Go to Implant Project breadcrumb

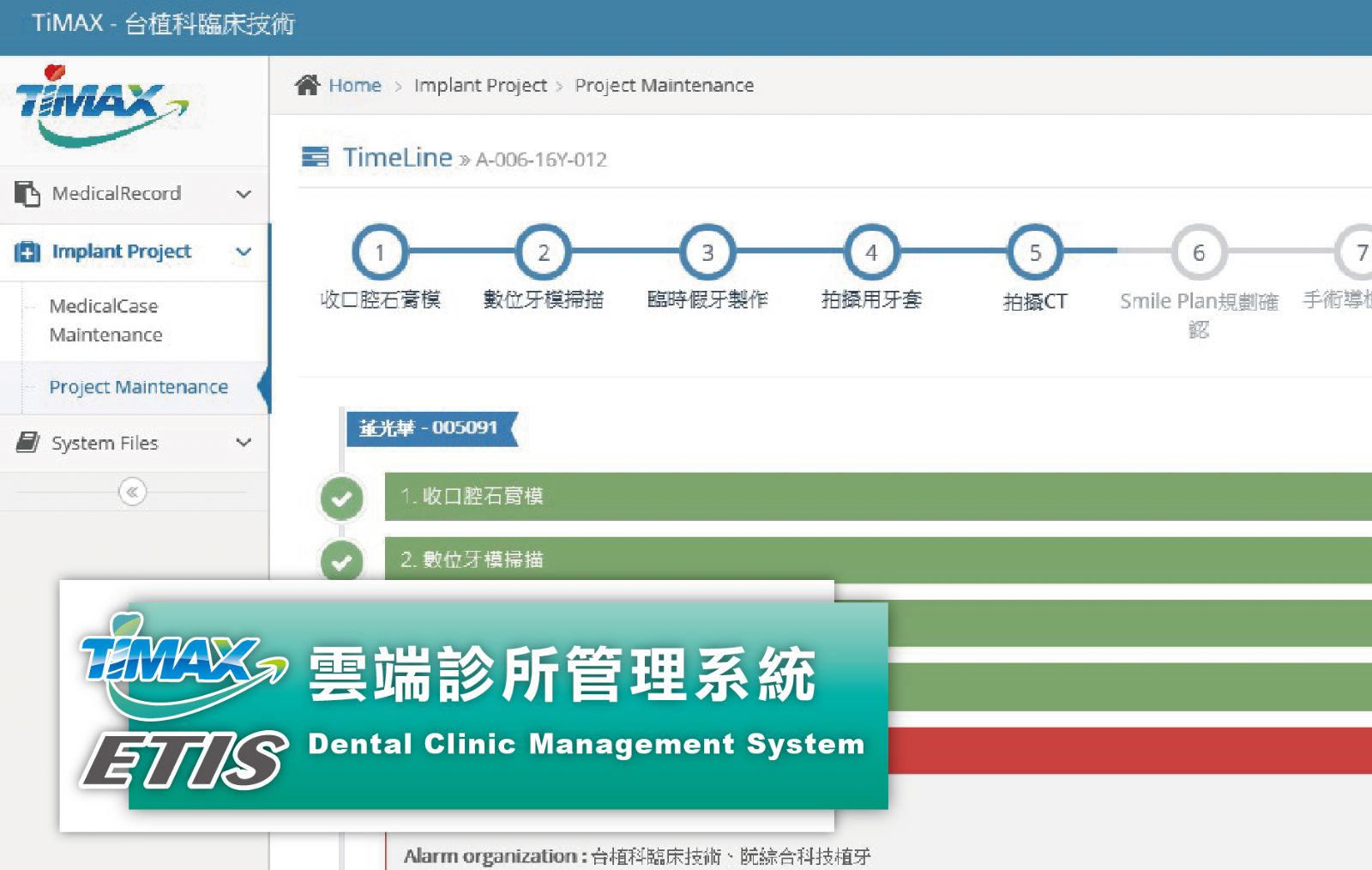(480, 85)
